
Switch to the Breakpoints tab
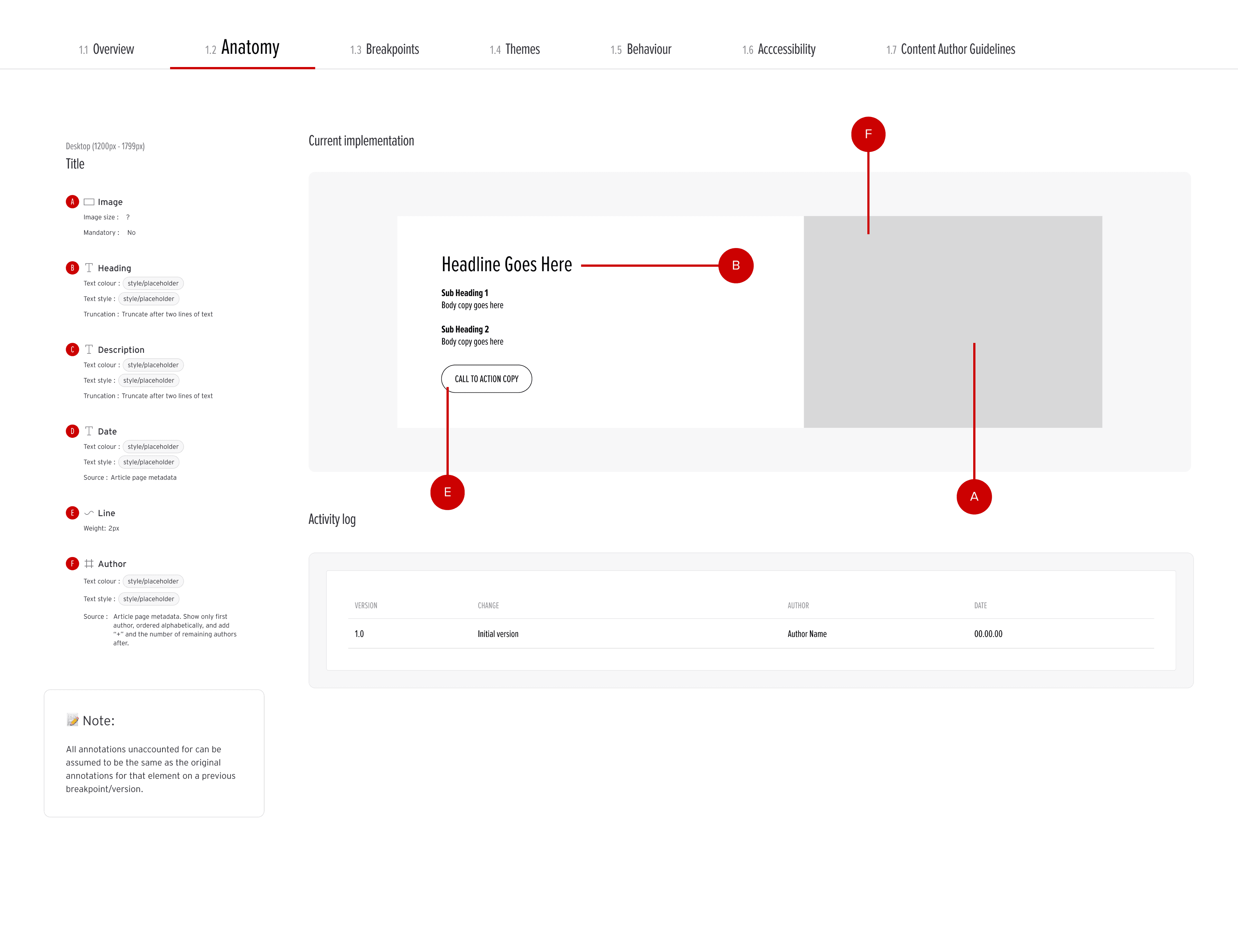385,49
